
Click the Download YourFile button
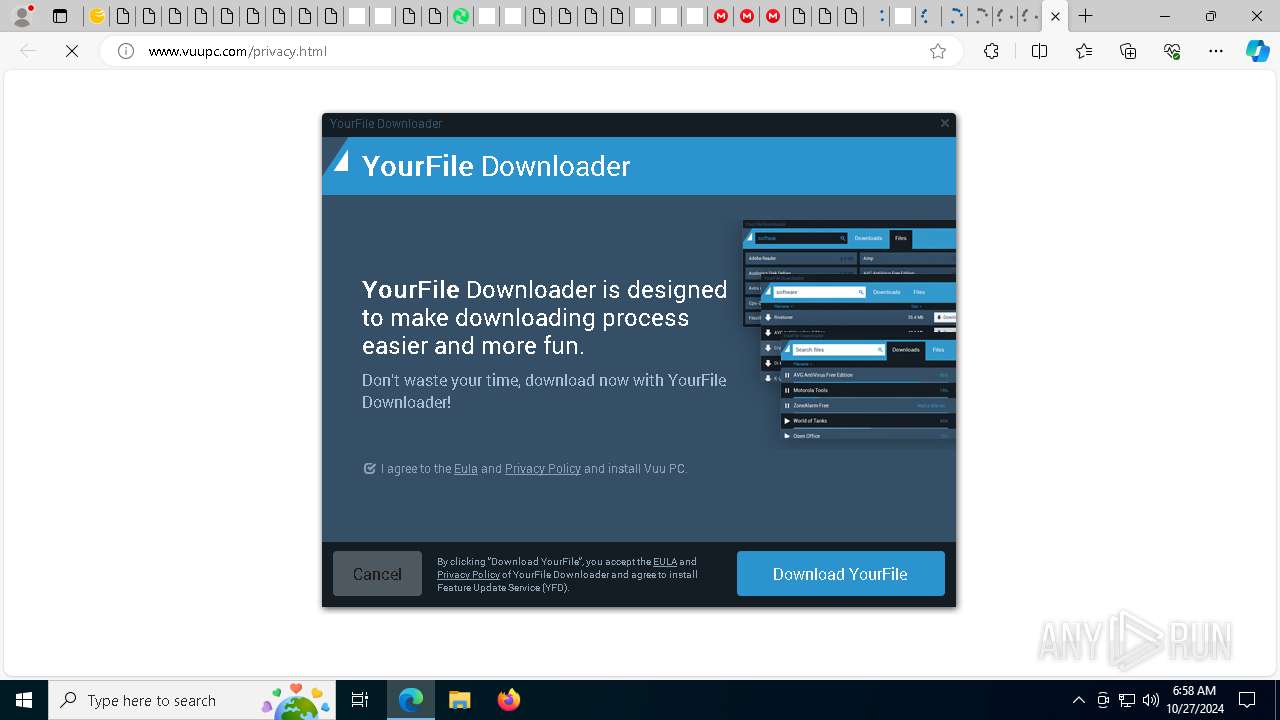840,574
